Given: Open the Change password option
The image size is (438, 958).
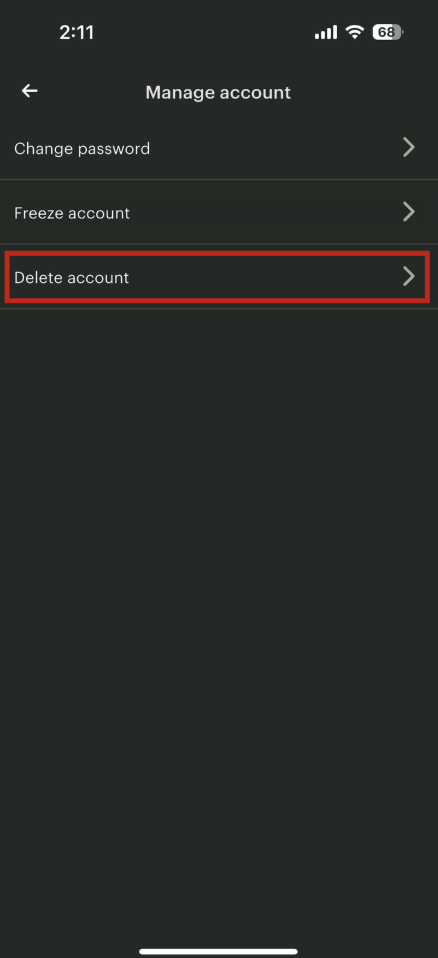Looking at the screenshot, I should 219,148.
